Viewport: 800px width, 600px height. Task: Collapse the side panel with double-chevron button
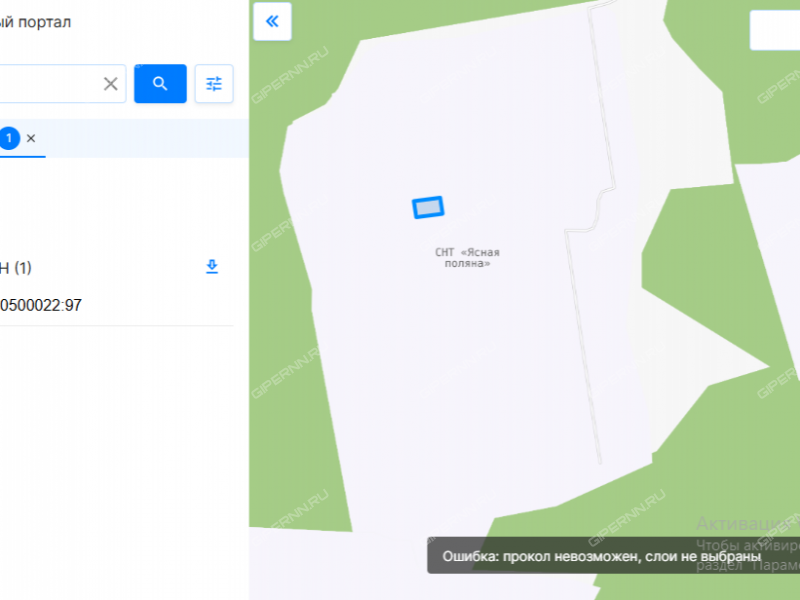click(x=272, y=21)
